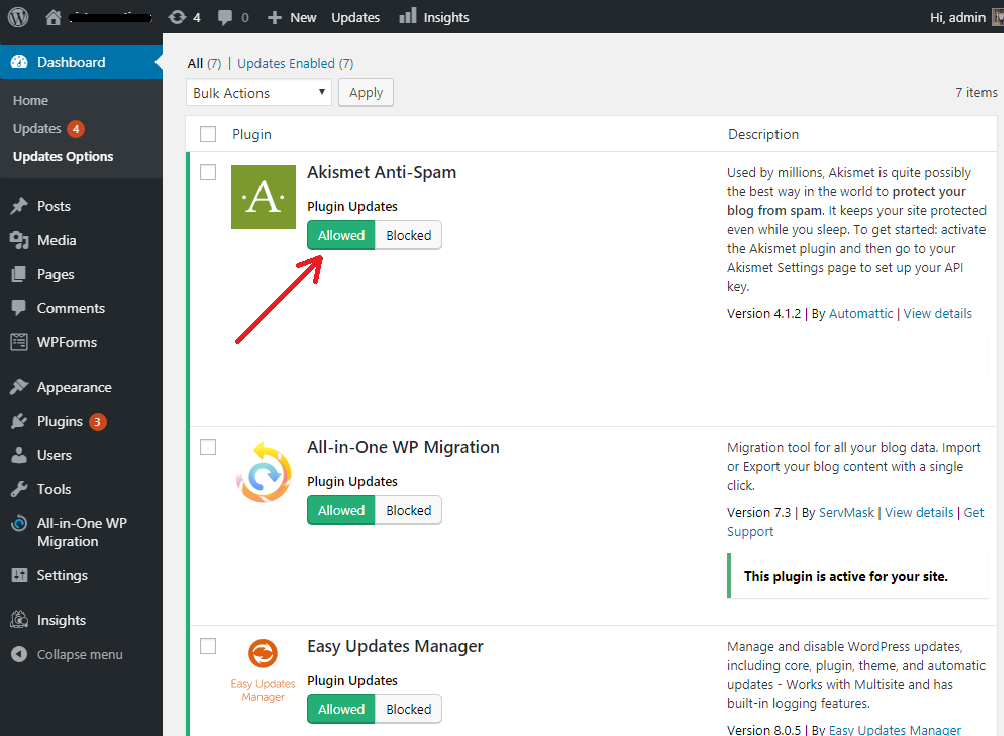The image size is (1004, 736).
Task: Click the Easy Updates Manager plugin title
Action: point(395,646)
